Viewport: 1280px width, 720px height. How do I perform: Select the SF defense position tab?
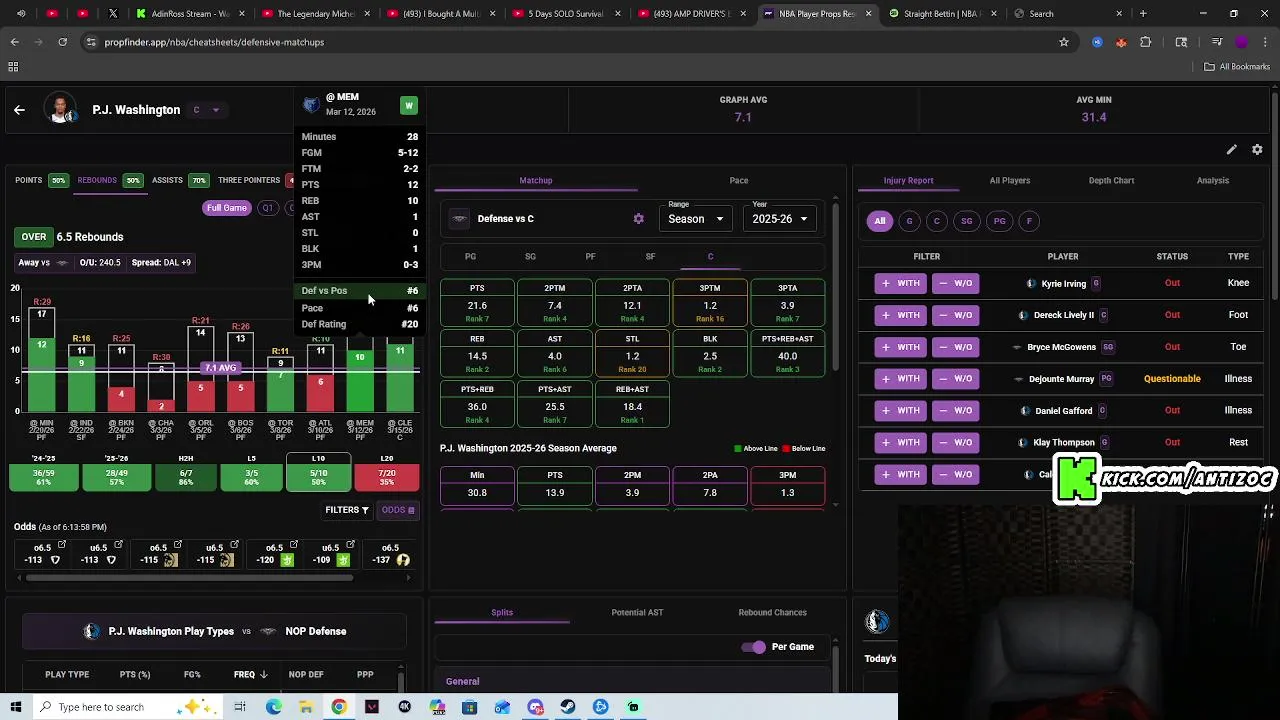[x=650, y=257]
